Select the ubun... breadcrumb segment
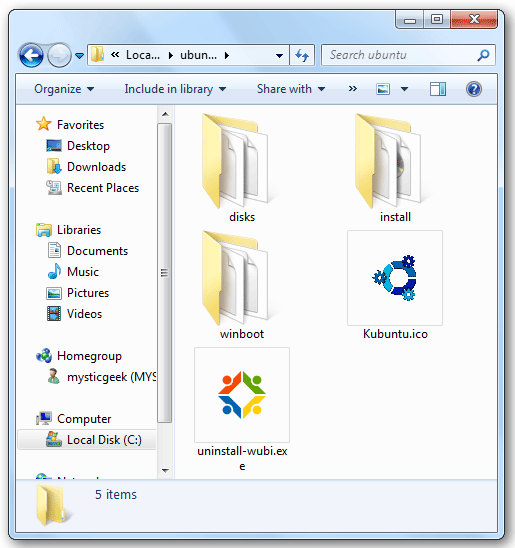Screen dimensions: 515x548 pyautogui.click(x=198, y=55)
